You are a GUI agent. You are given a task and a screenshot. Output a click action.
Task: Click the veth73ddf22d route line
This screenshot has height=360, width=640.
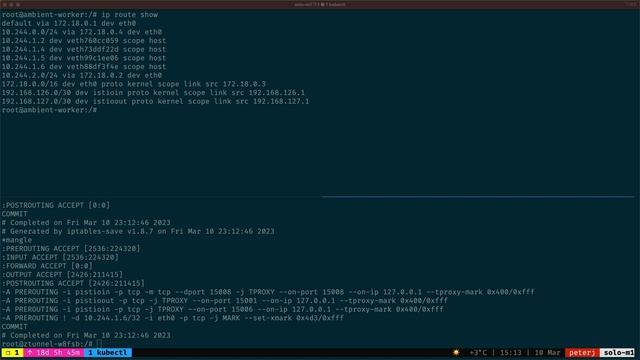(x=84, y=49)
